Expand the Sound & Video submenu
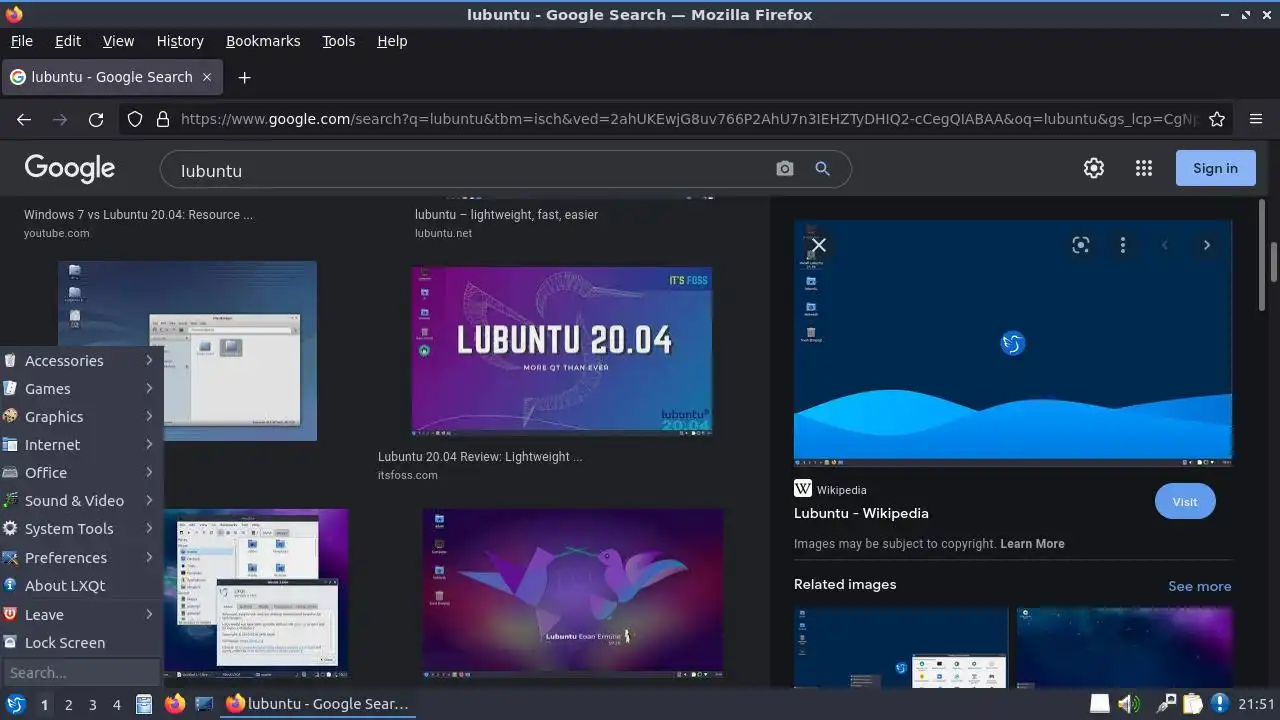Image resolution: width=1280 pixels, height=720 pixels. pos(81,500)
